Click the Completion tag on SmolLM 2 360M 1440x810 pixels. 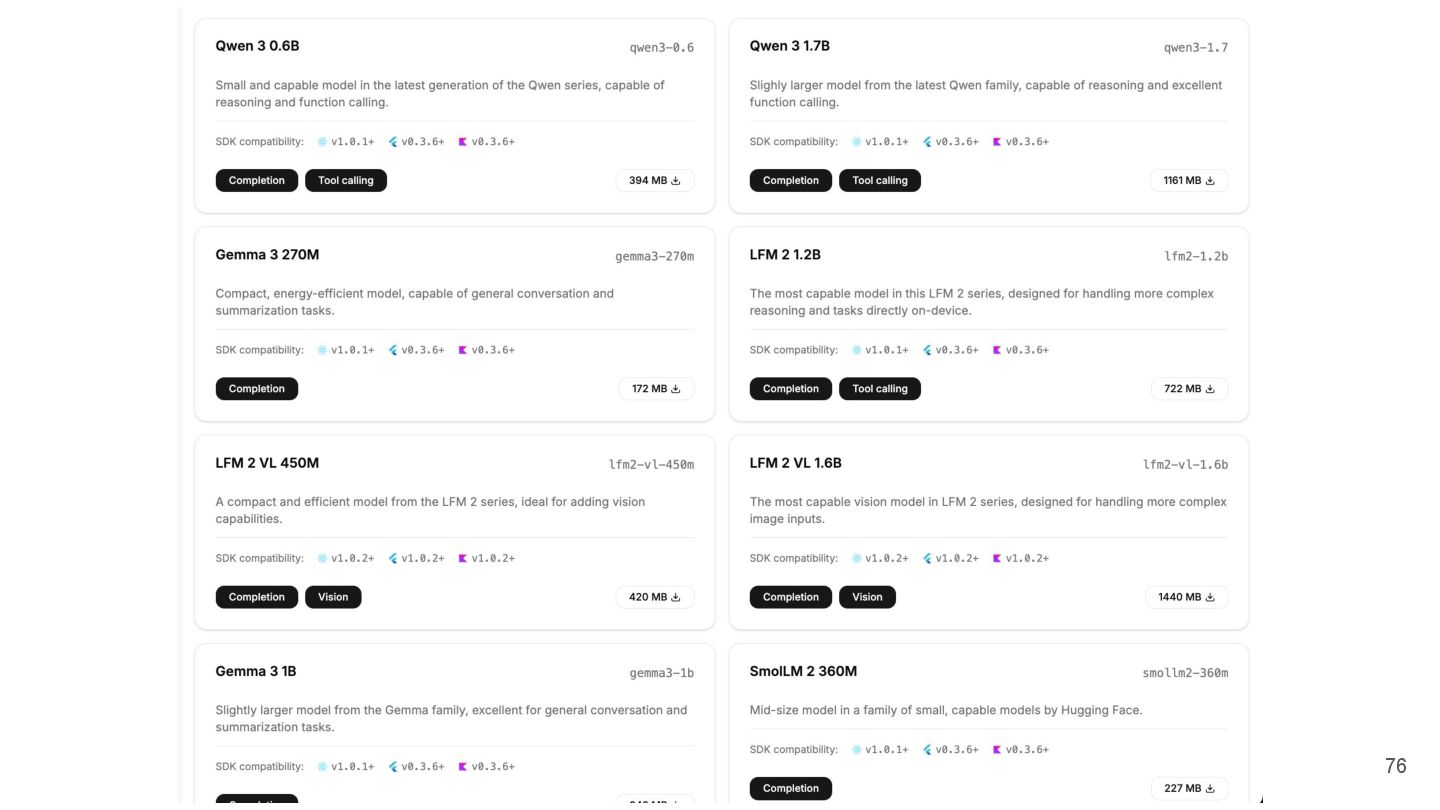(x=790, y=788)
